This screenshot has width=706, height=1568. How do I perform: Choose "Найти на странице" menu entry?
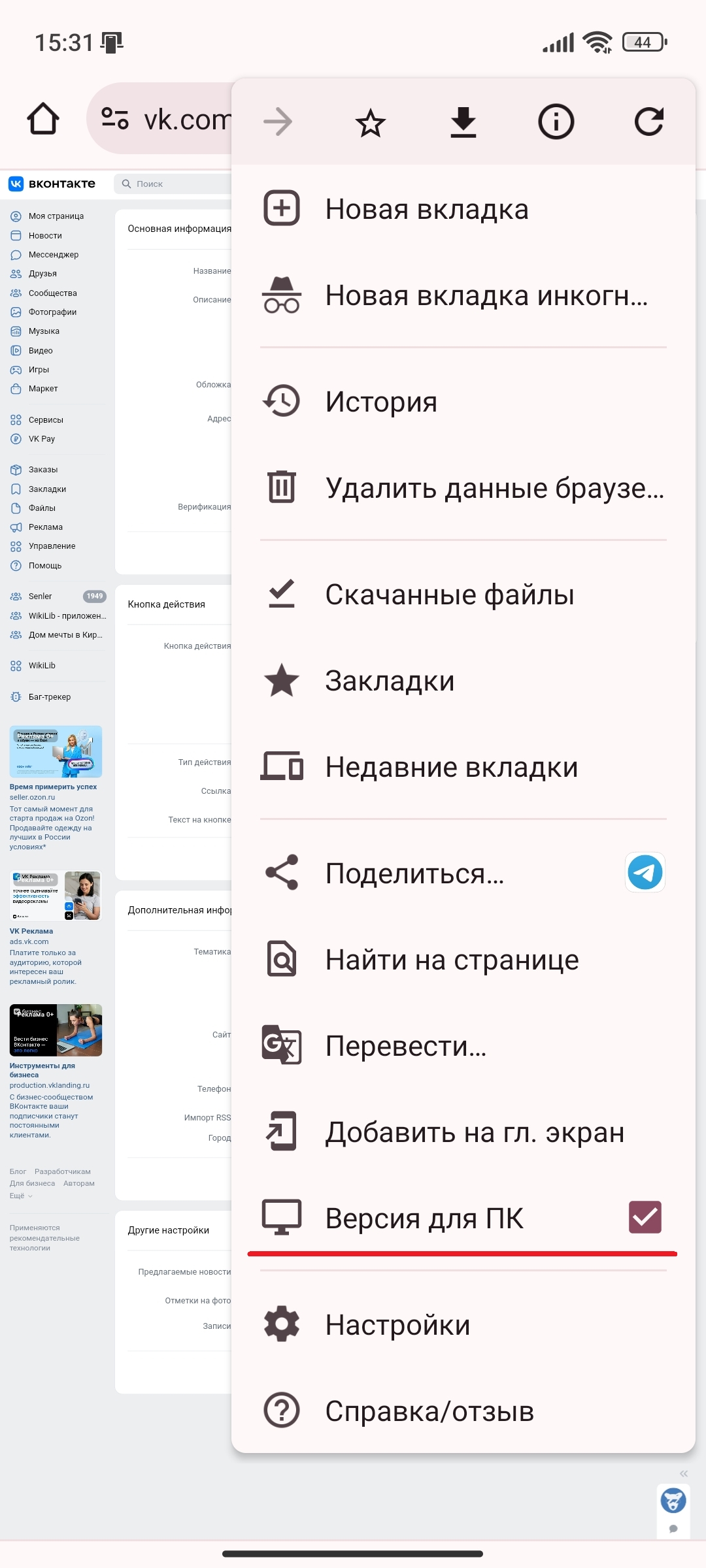click(452, 960)
